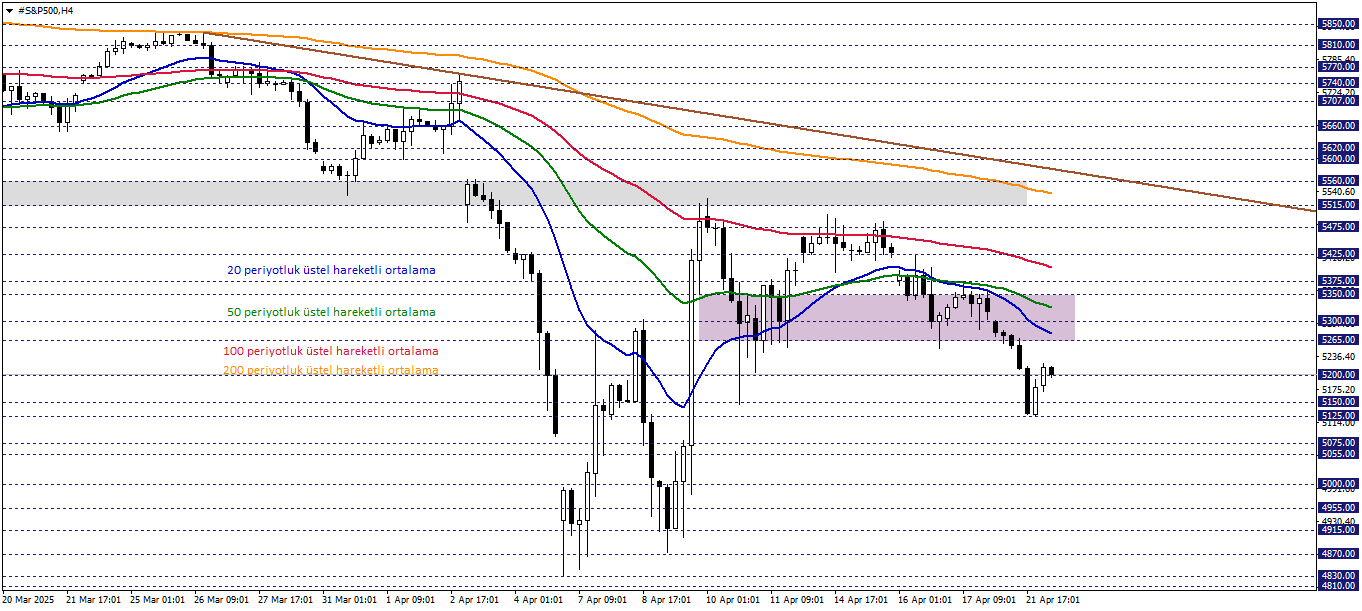
Task: Click the 5475.00 price level label
Action: (x=1338, y=226)
